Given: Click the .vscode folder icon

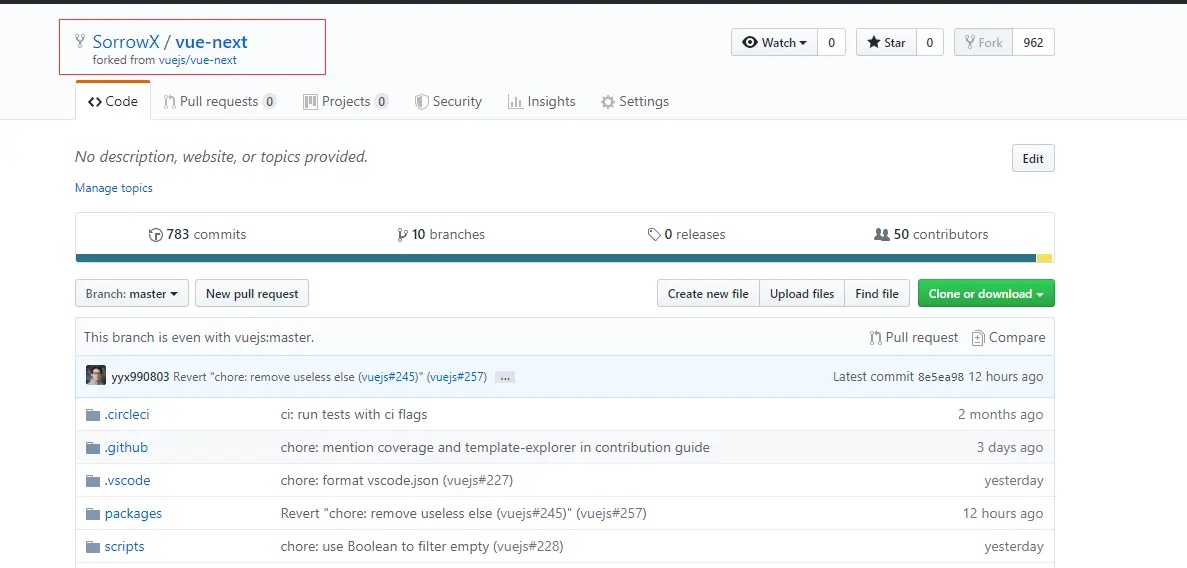Looking at the screenshot, I should coord(93,481).
